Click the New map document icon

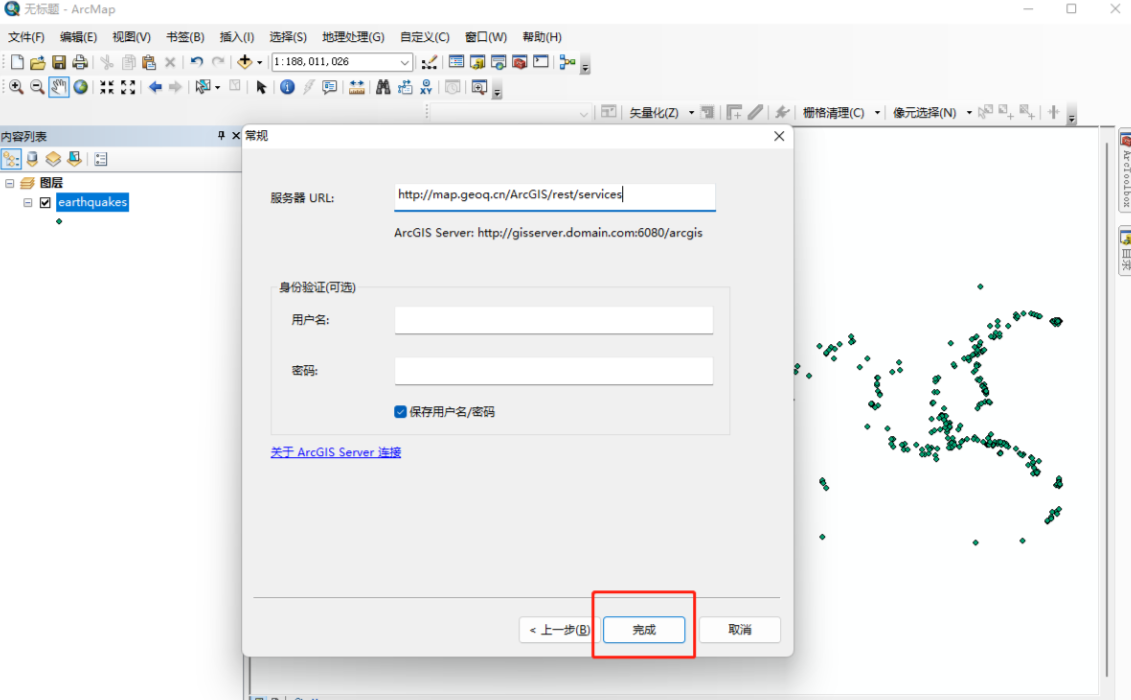[17, 62]
